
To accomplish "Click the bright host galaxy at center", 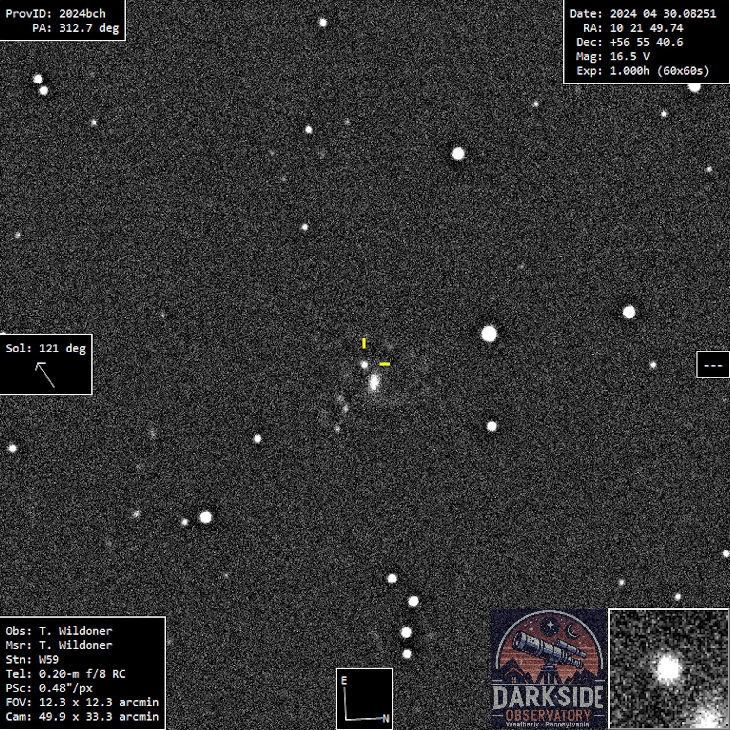I will tap(374, 382).
